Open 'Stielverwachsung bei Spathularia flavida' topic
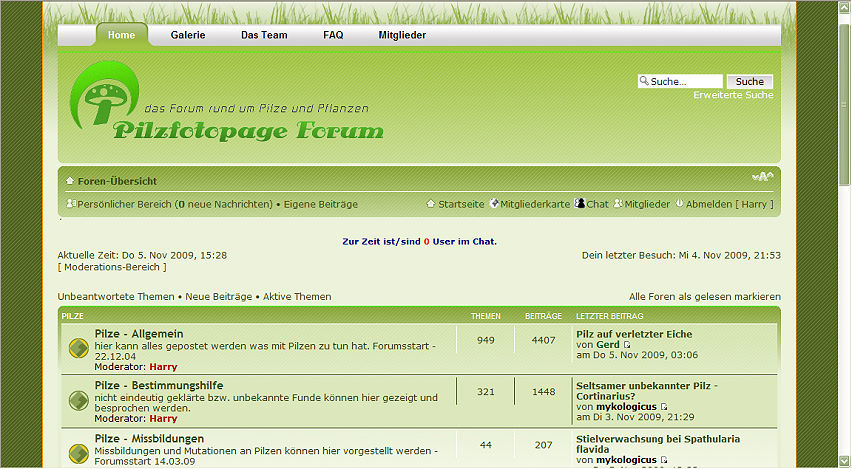852x469 pixels. pyautogui.click(x=658, y=444)
